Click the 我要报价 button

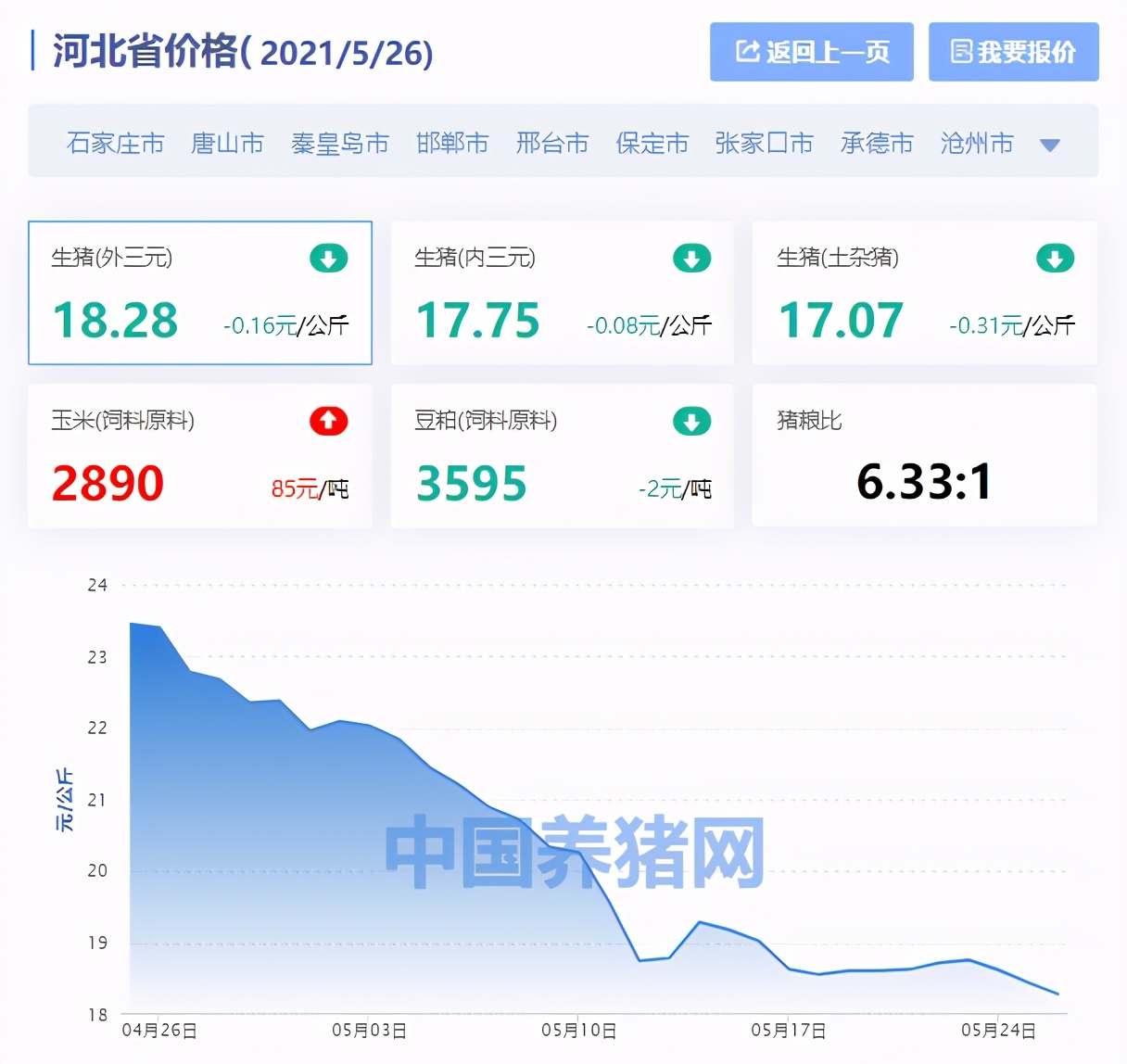(1014, 52)
